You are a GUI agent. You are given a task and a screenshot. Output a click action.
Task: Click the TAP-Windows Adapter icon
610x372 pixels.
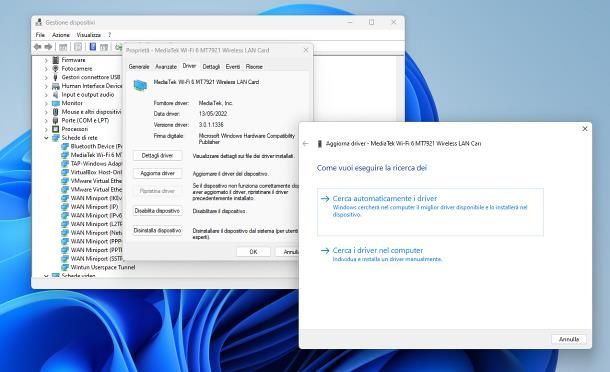point(65,163)
